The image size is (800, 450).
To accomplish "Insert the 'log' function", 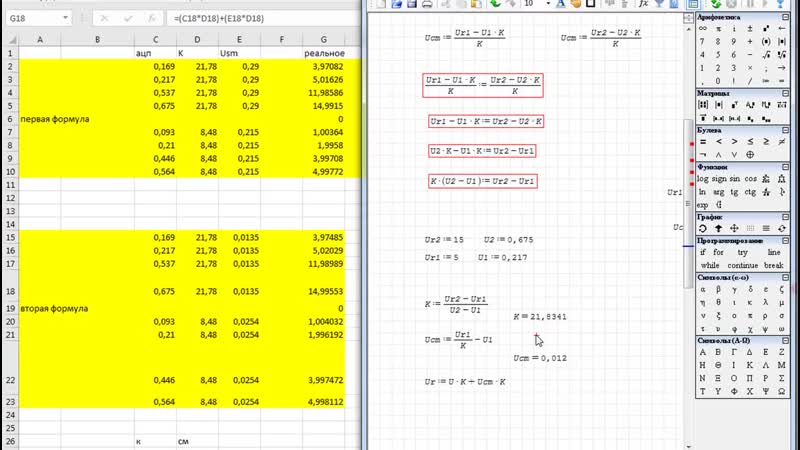I will coord(704,178).
